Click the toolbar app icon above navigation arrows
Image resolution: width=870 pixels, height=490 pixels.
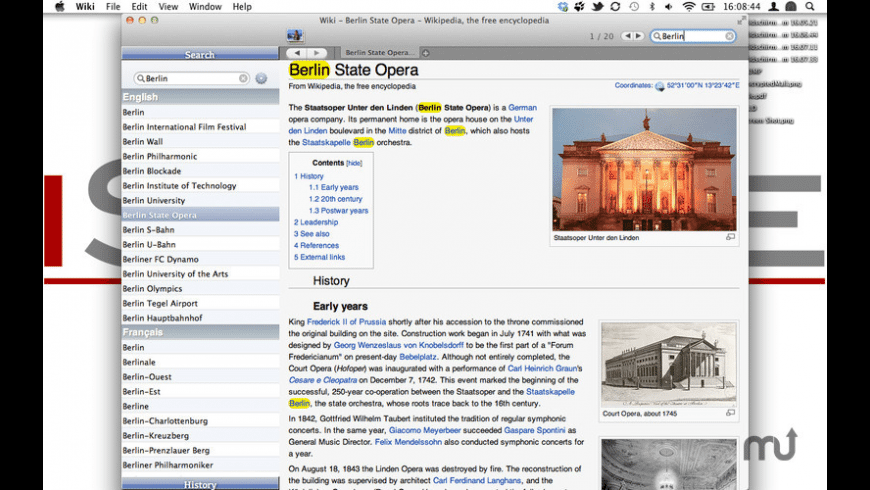(x=295, y=36)
